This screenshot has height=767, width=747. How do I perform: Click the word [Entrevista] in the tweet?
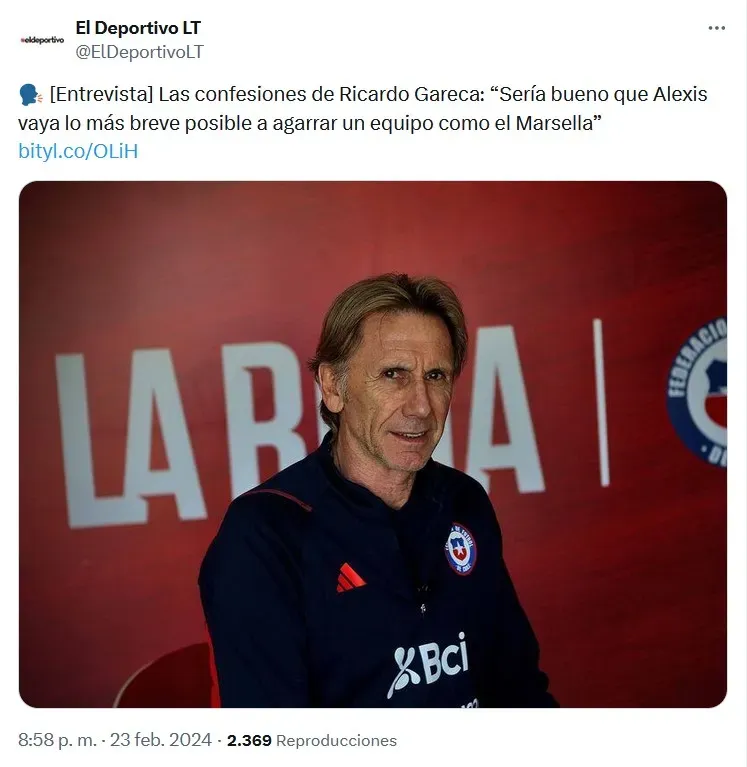point(102,94)
